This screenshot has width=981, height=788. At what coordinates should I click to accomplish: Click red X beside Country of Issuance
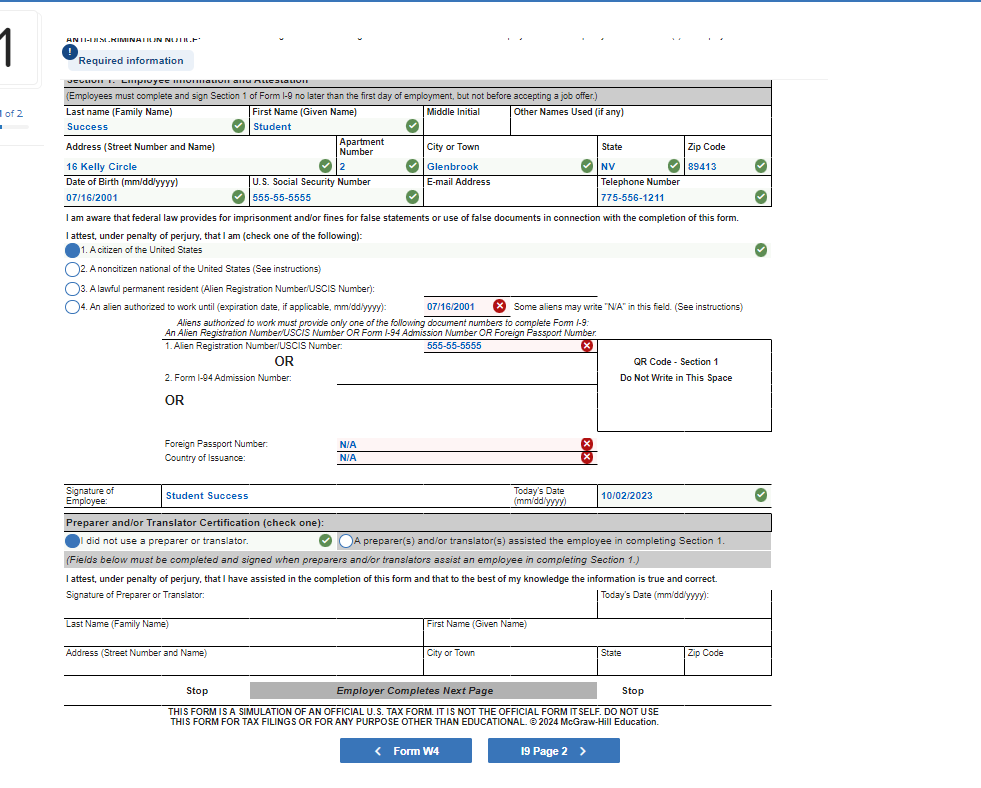(587, 457)
